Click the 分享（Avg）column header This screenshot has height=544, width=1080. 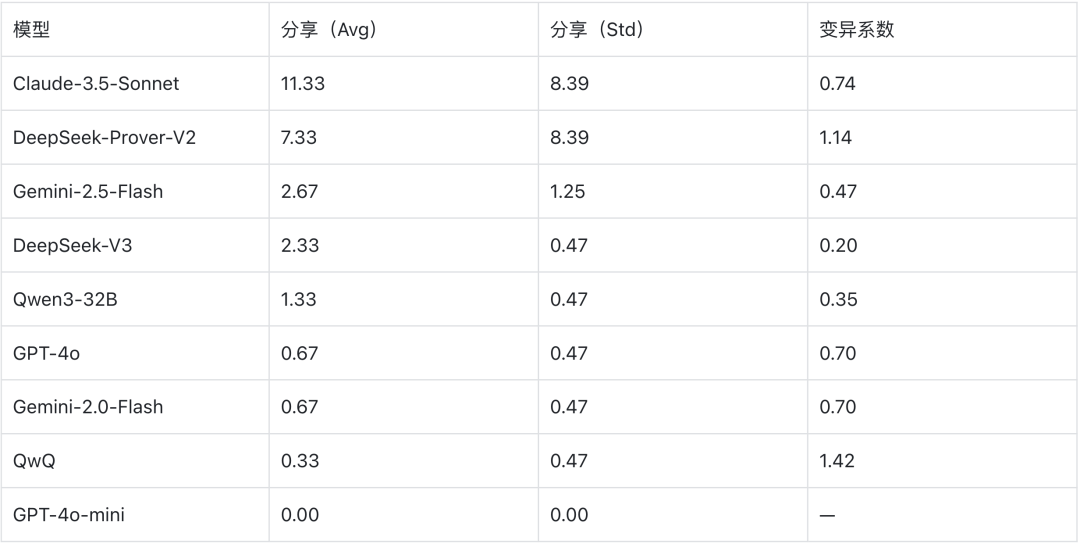pyautogui.click(x=329, y=30)
